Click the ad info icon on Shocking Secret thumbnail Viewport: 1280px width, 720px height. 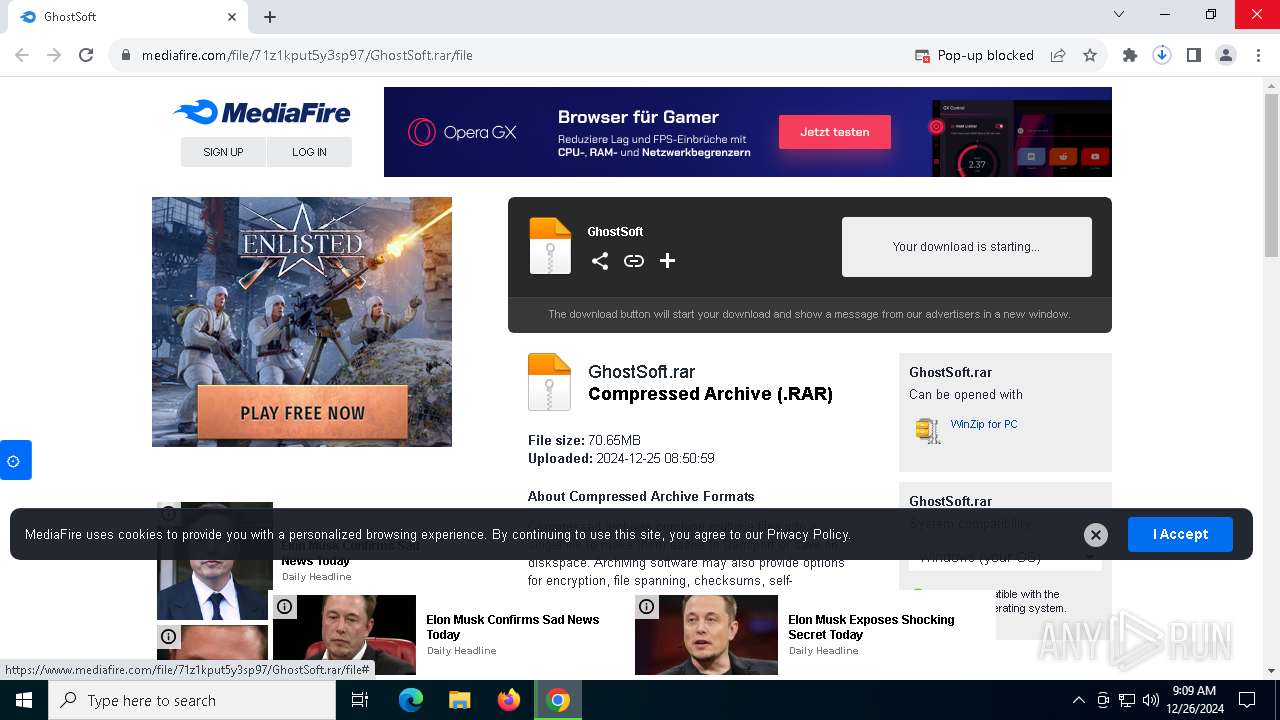click(x=647, y=607)
